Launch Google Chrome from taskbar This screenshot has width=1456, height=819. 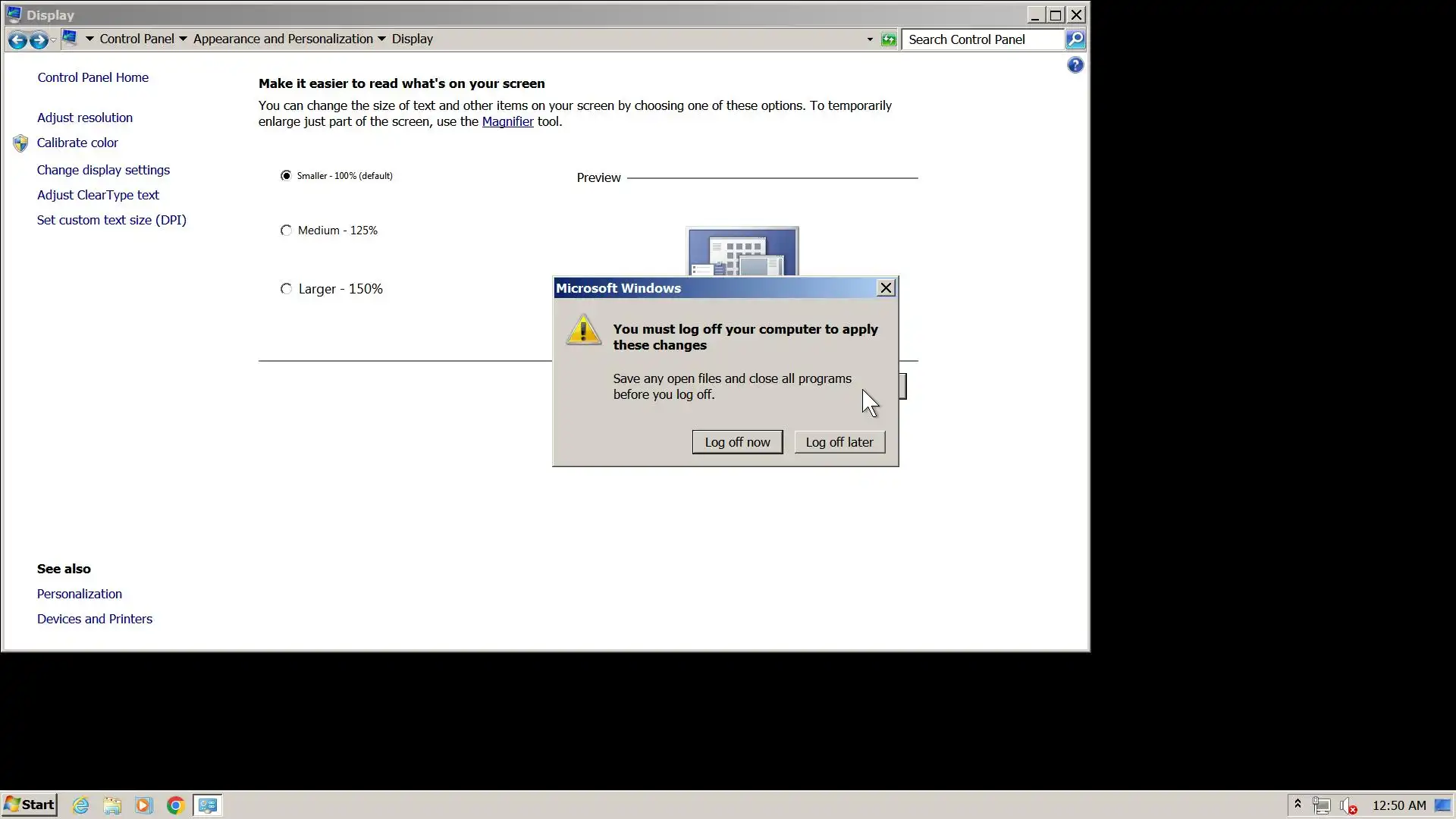click(175, 805)
